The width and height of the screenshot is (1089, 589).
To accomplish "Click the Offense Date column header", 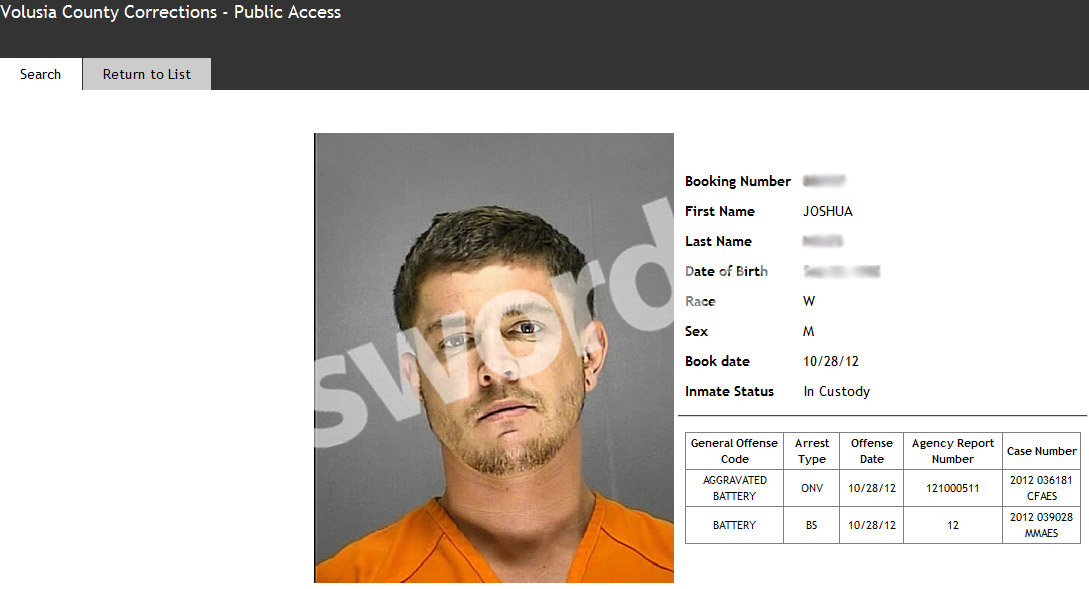I will 872,451.
